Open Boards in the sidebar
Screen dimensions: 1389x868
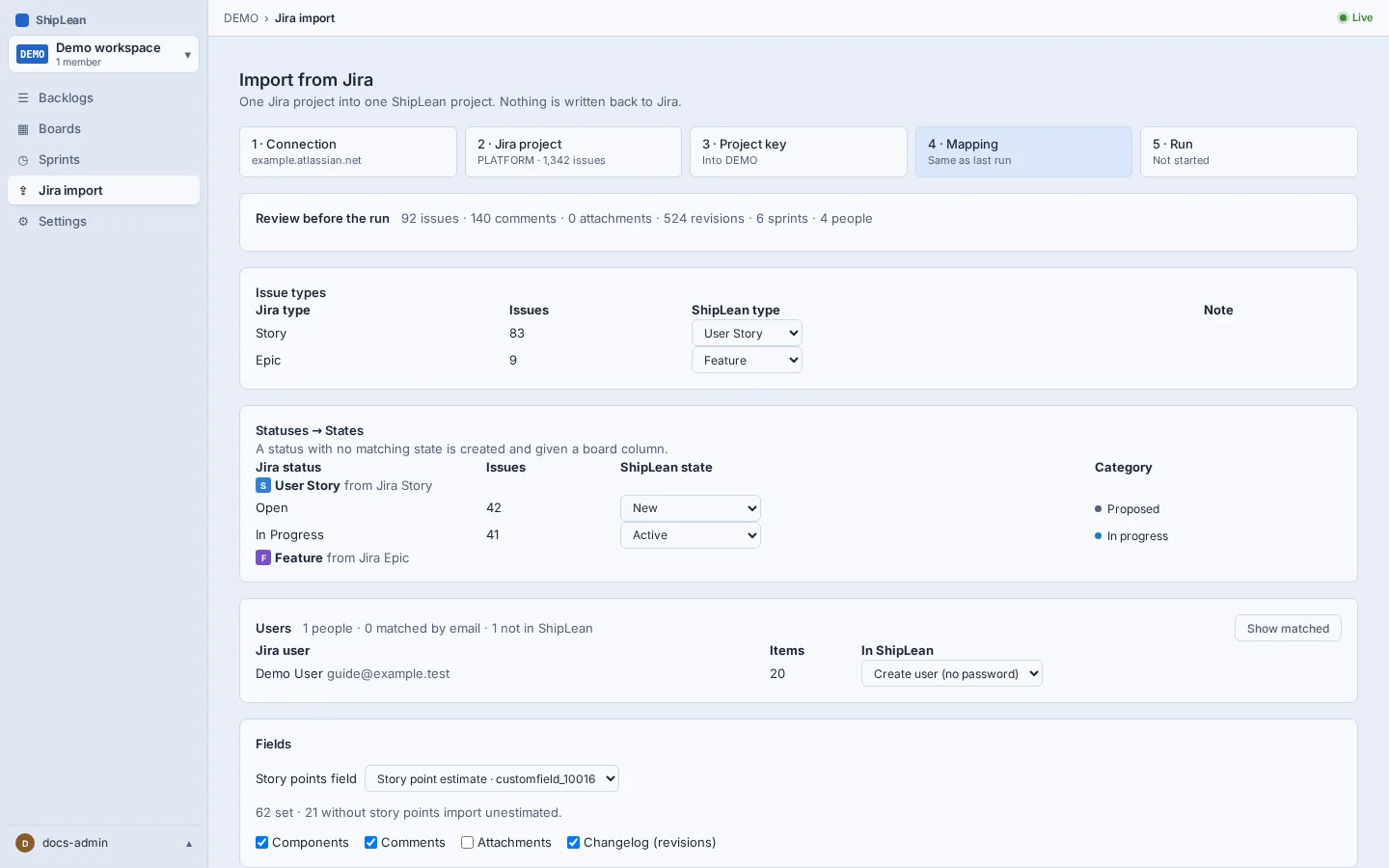point(103,129)
